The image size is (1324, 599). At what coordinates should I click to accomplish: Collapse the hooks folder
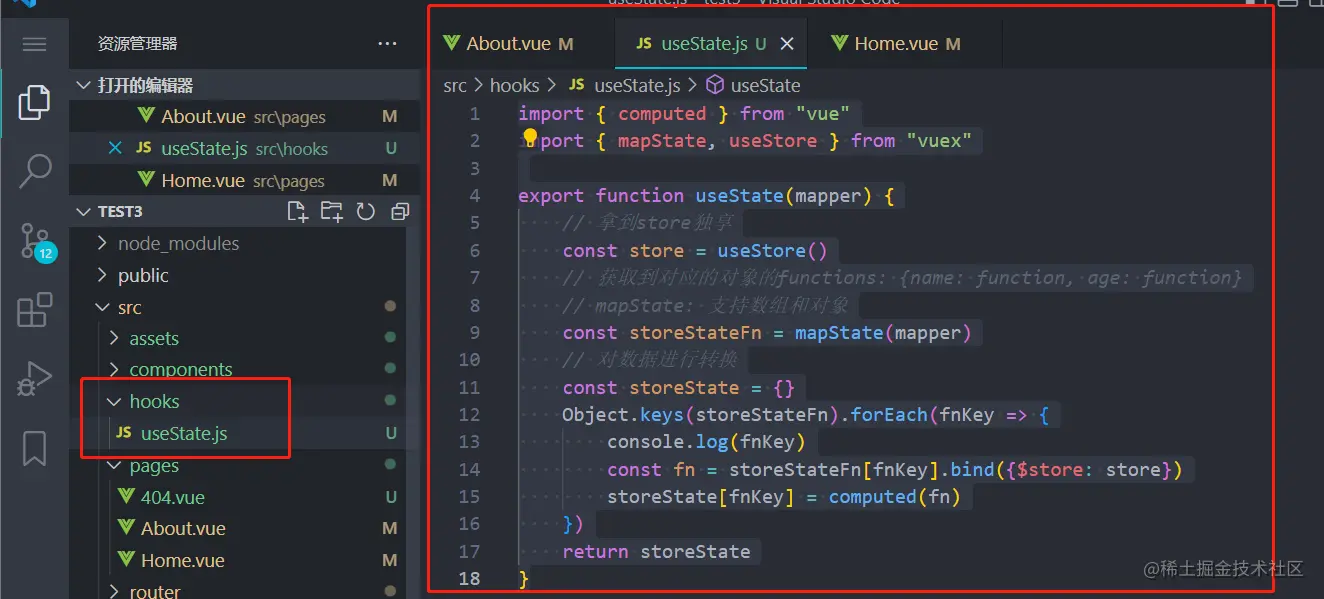[154, 402]
